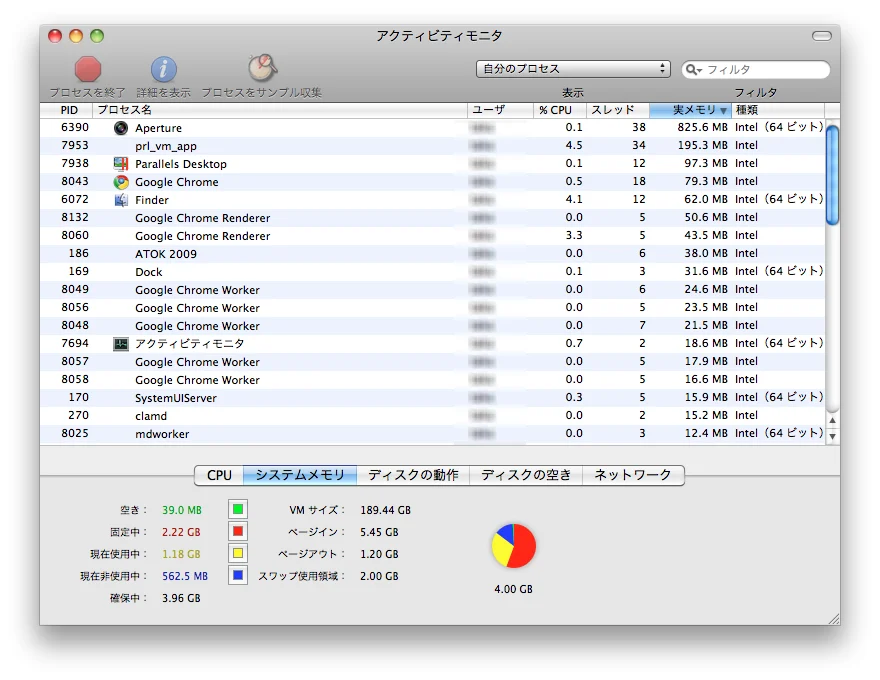The width and height of the screenshot is (880, 680).
Task: Sort processes by PID column header
Action: (x=66, y=110)
